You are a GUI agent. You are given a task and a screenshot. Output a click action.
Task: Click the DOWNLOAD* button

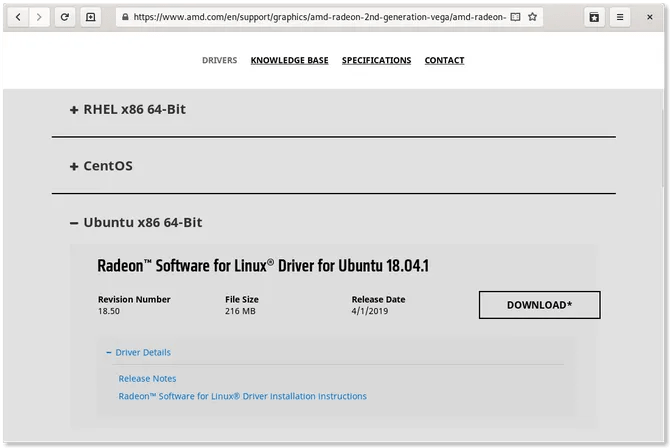coord(539,305)
